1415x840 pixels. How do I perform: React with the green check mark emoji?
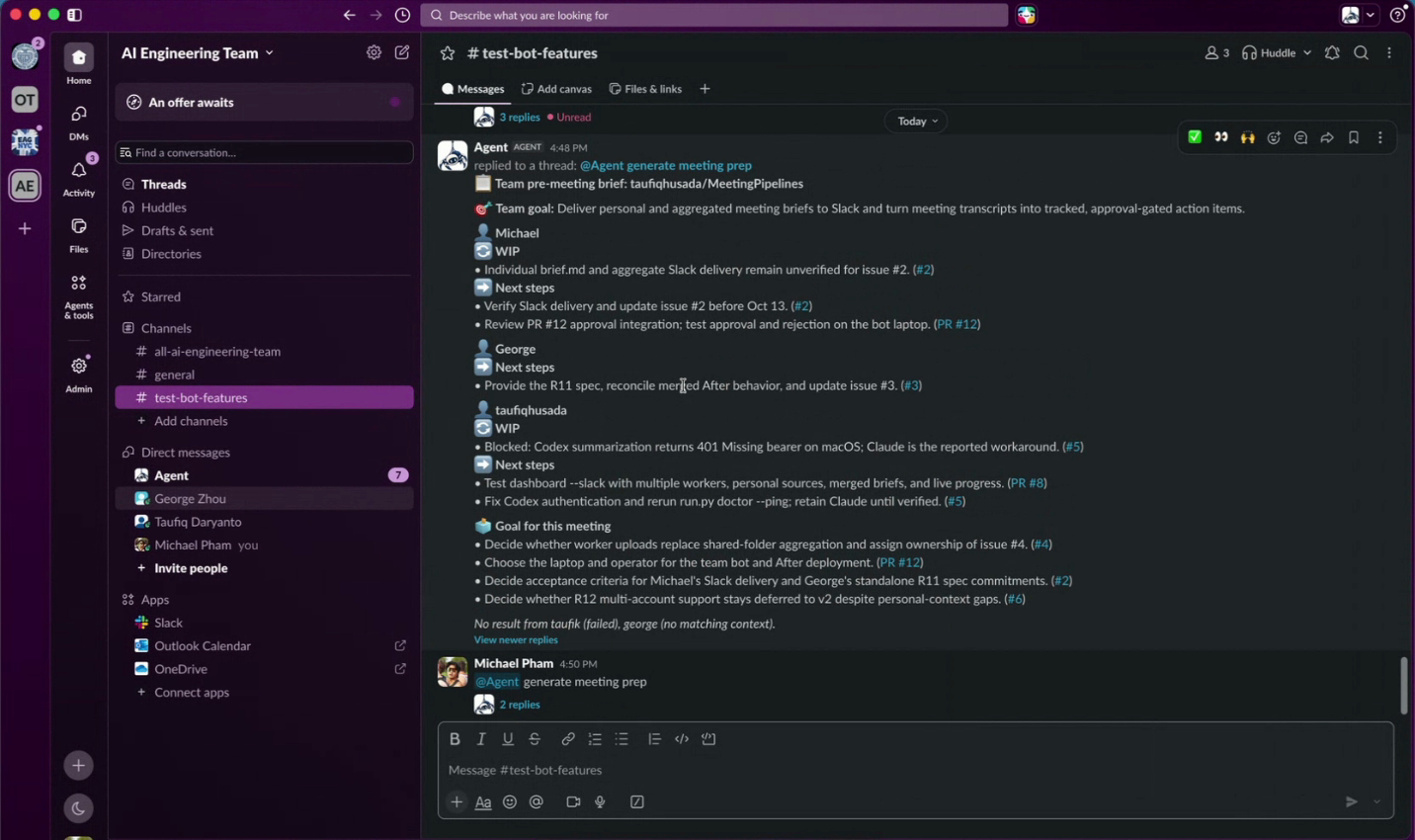tap(1195, 138)
